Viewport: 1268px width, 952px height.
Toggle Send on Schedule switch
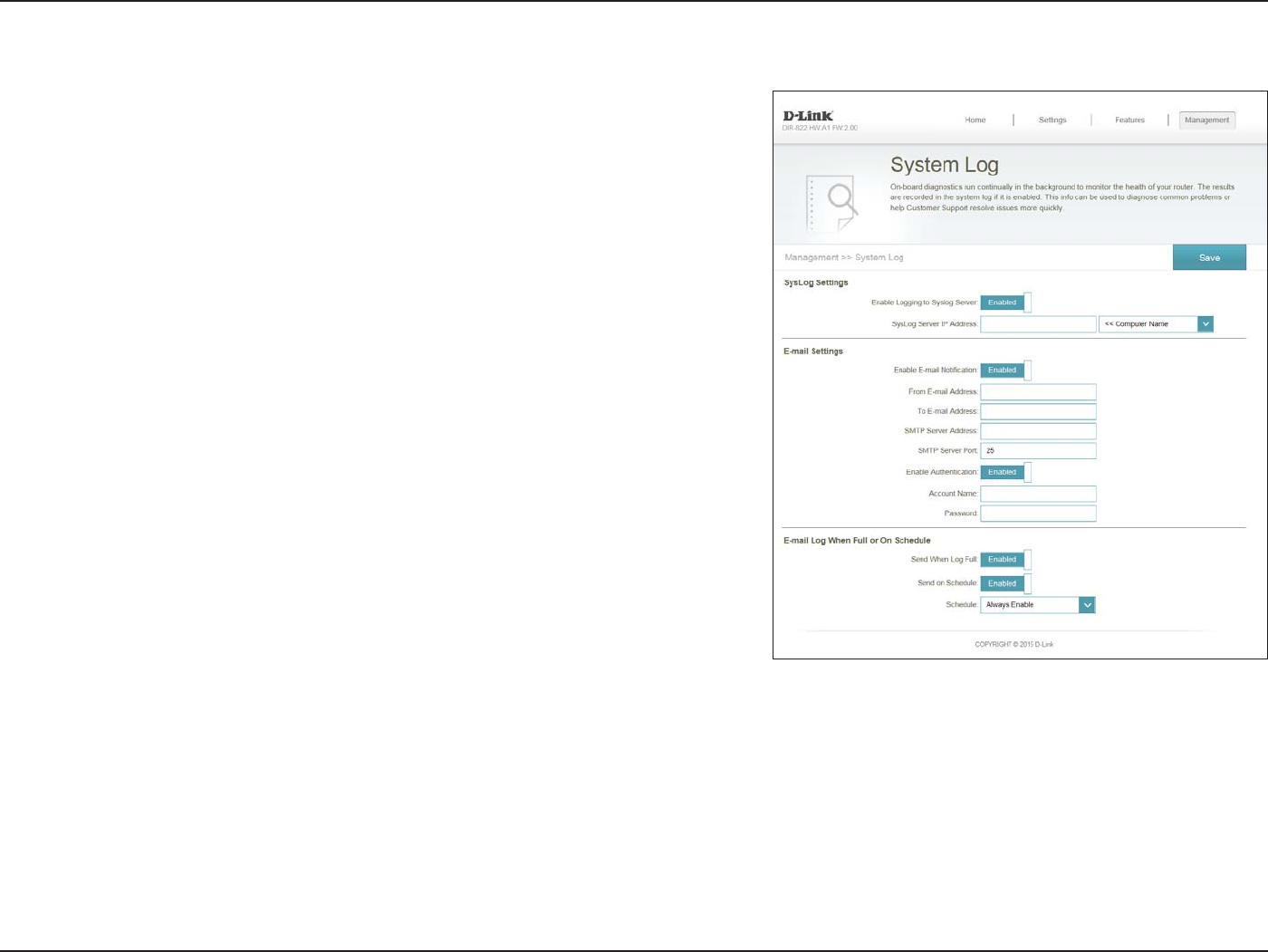[x=1005, y=583]
